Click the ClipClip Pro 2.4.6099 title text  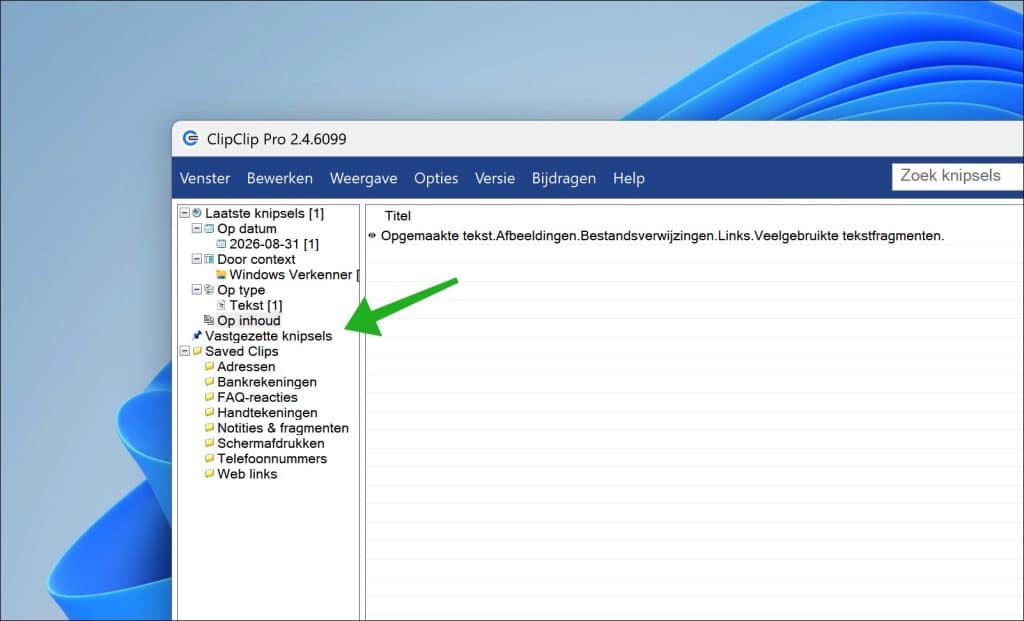[x=276, y=139]
